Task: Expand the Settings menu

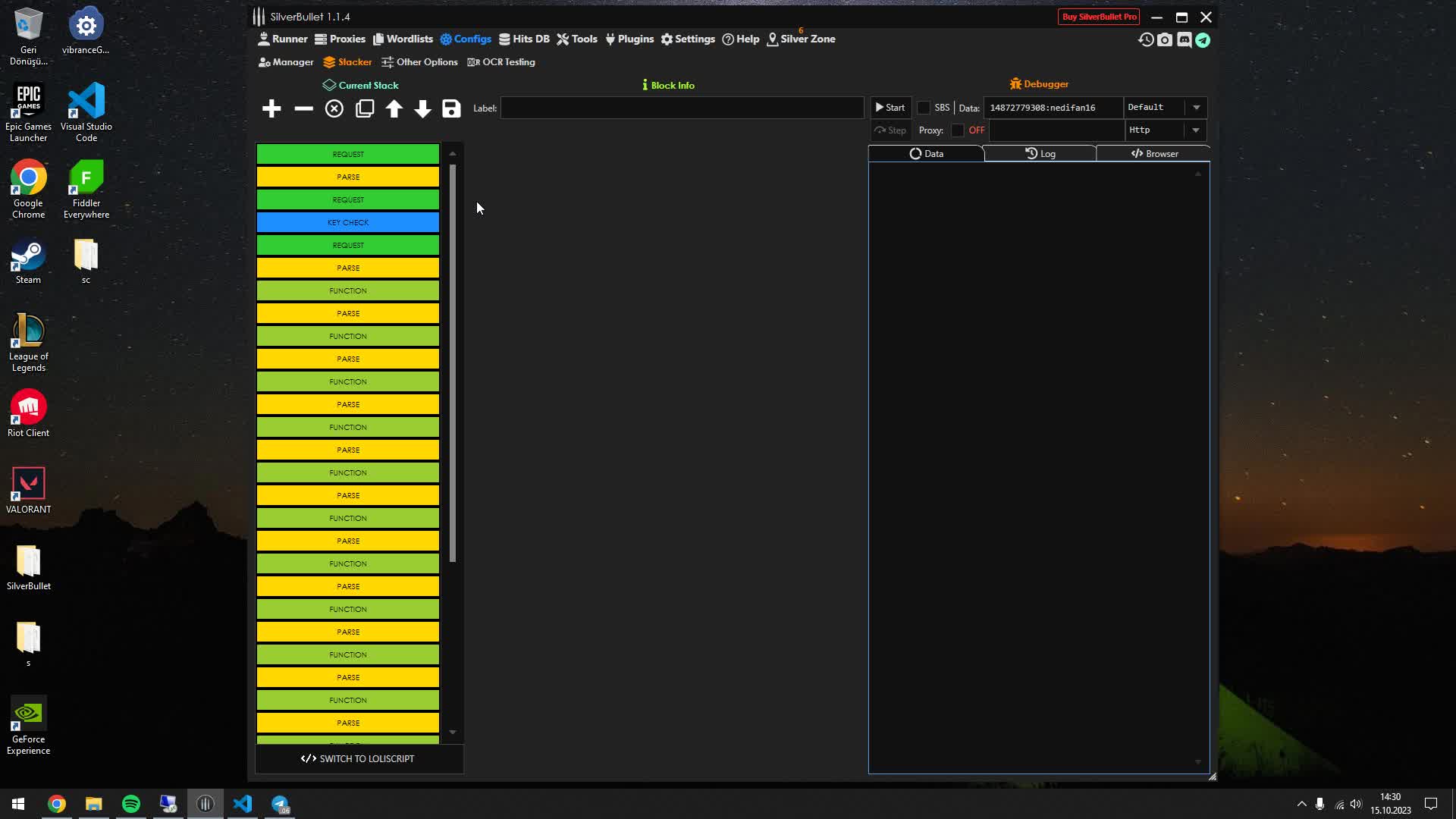Action: [687, 39]
